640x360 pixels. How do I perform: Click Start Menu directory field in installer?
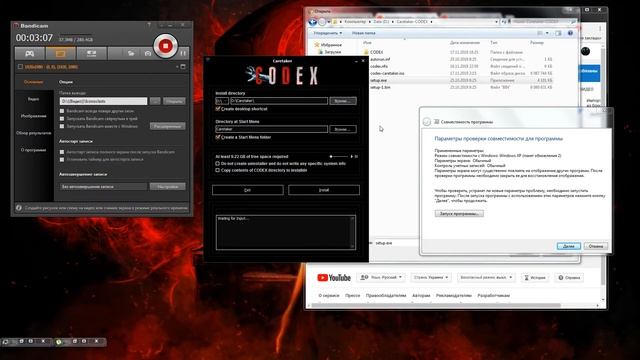[271, 129]
